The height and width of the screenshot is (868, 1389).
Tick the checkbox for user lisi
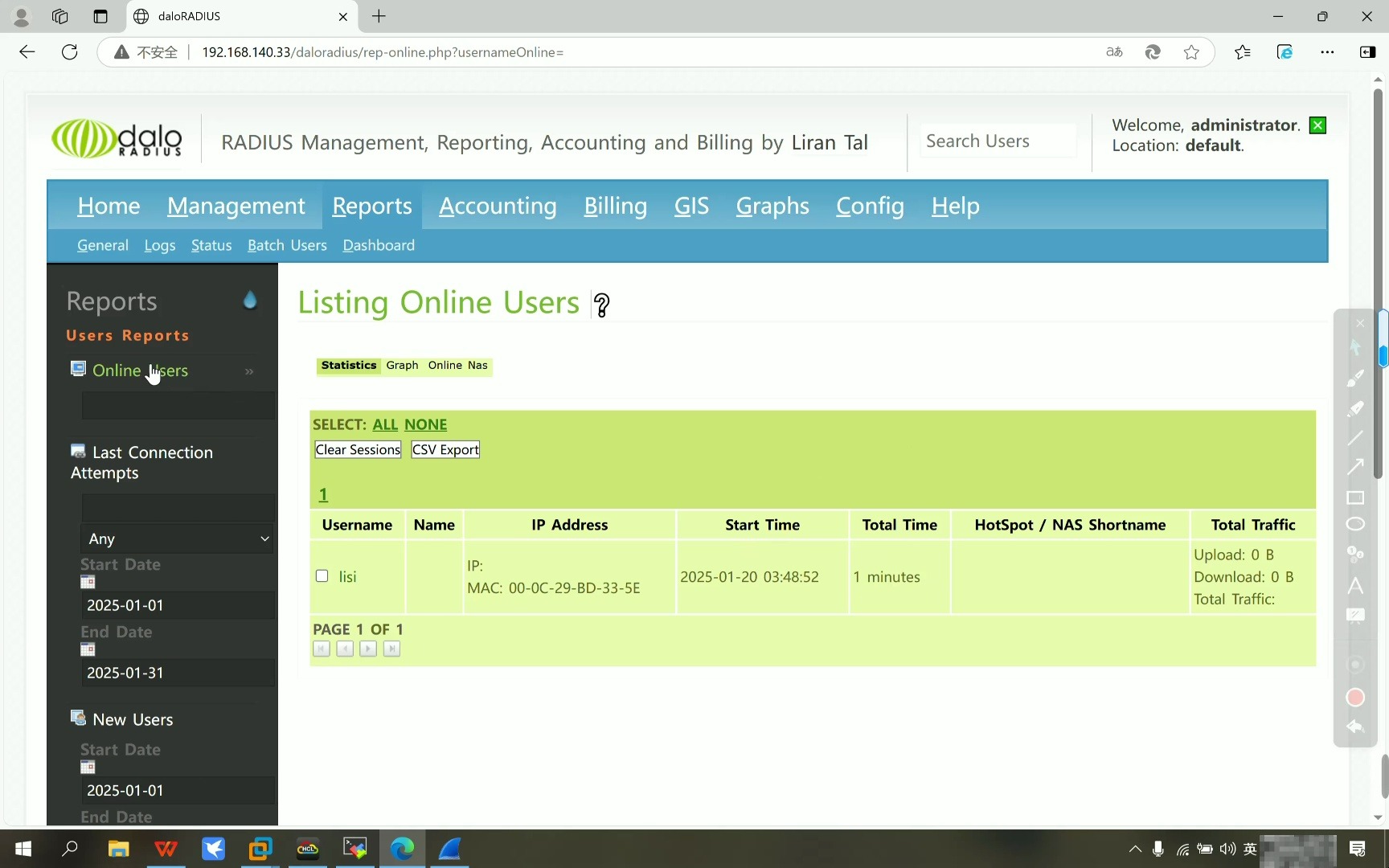(322, 575)
